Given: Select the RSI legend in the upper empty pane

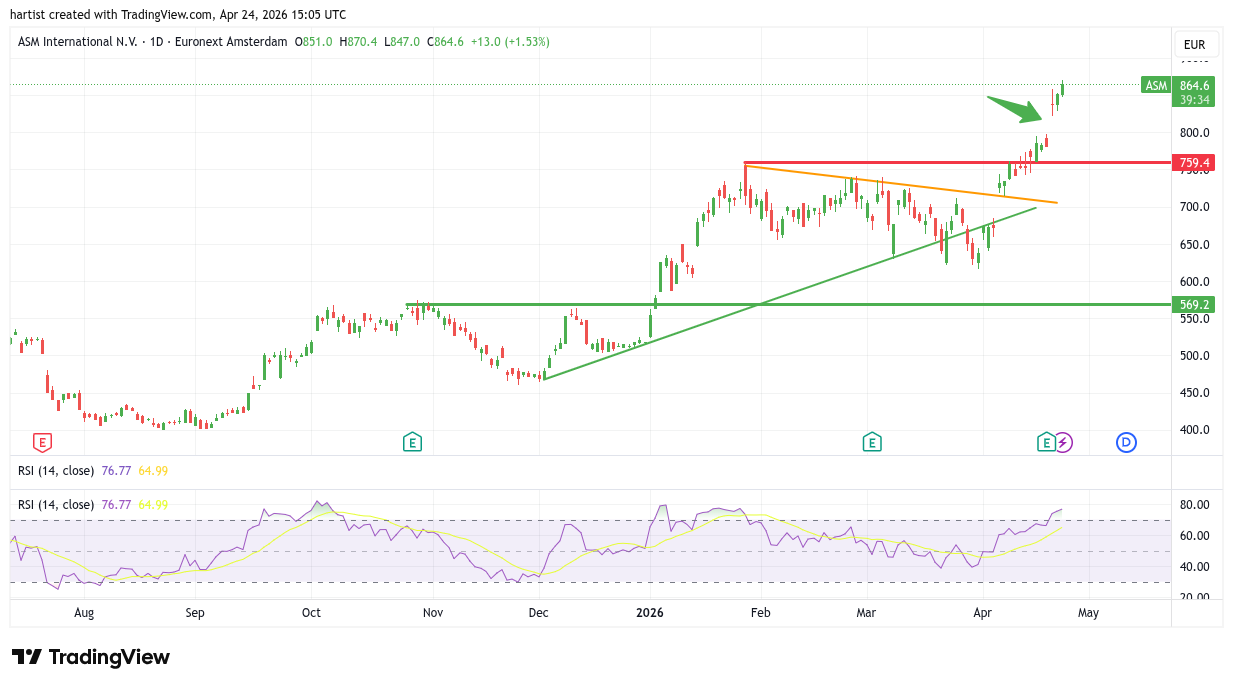Looking at the screenshot, I should [56, 470].
